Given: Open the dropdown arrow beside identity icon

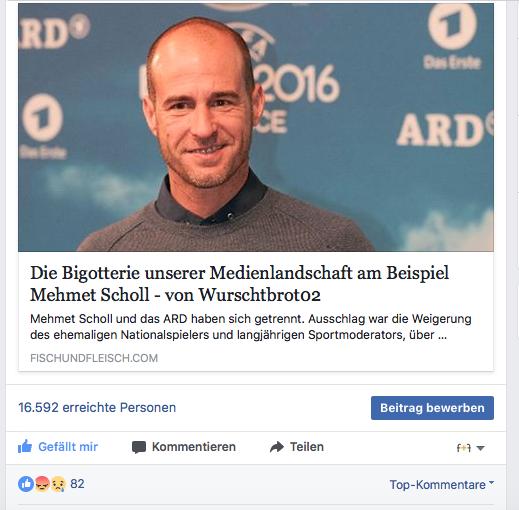Looking at the screenshot, I should tap(480, 448).
